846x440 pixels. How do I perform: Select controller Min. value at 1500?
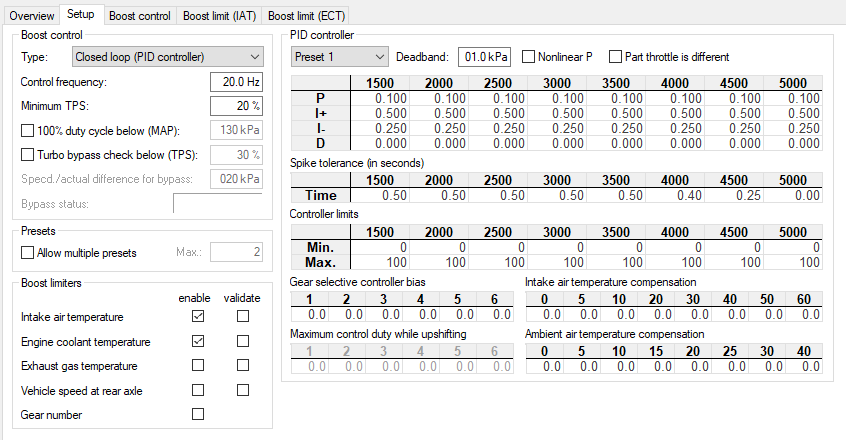[380, 247]
